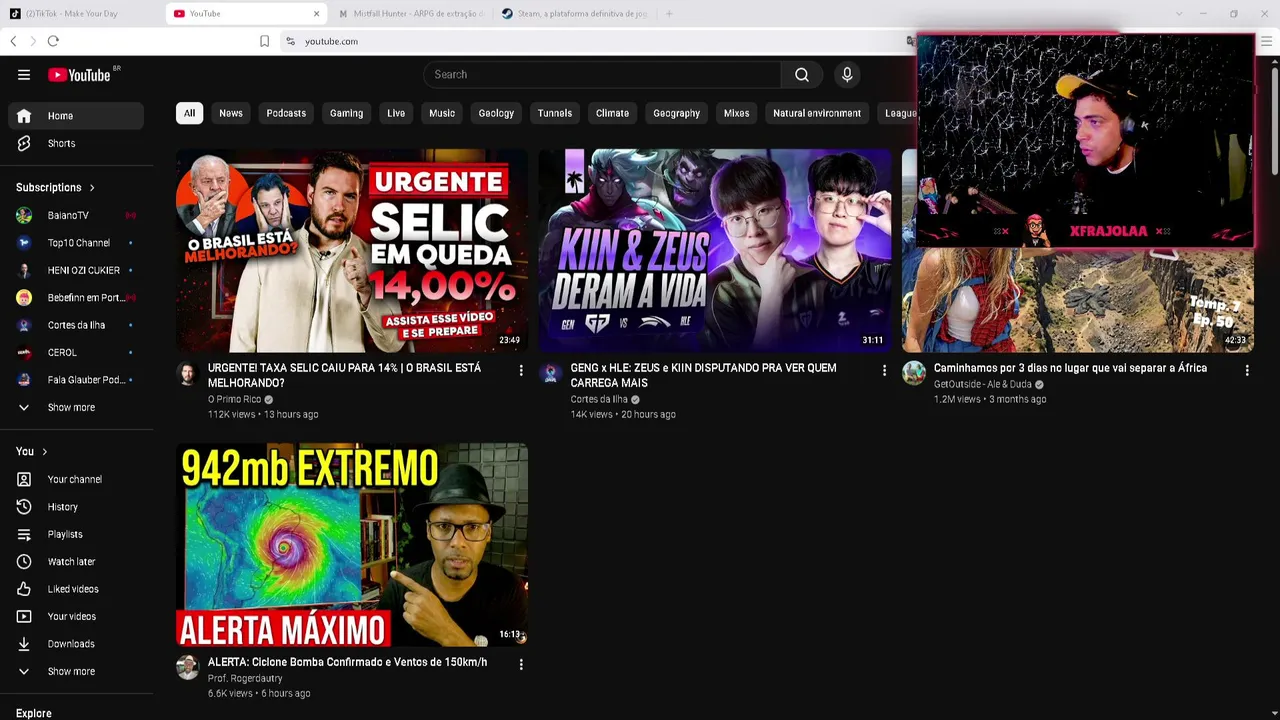Select the Gaming filter chip
The image size is (1280, 720).
pyautogui.click(x=347, y=113)
